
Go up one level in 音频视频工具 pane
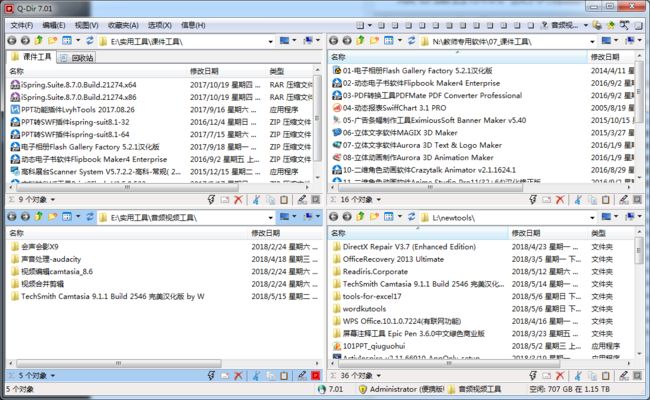coord(39,217)
